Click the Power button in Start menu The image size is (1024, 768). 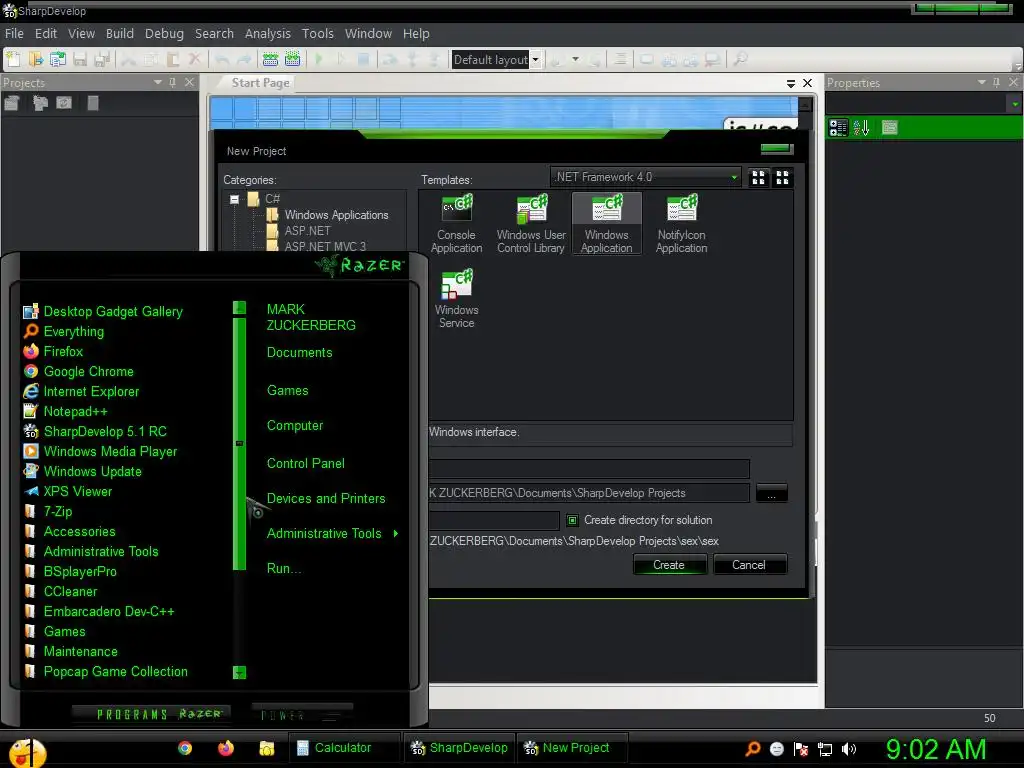coord(302,714)
